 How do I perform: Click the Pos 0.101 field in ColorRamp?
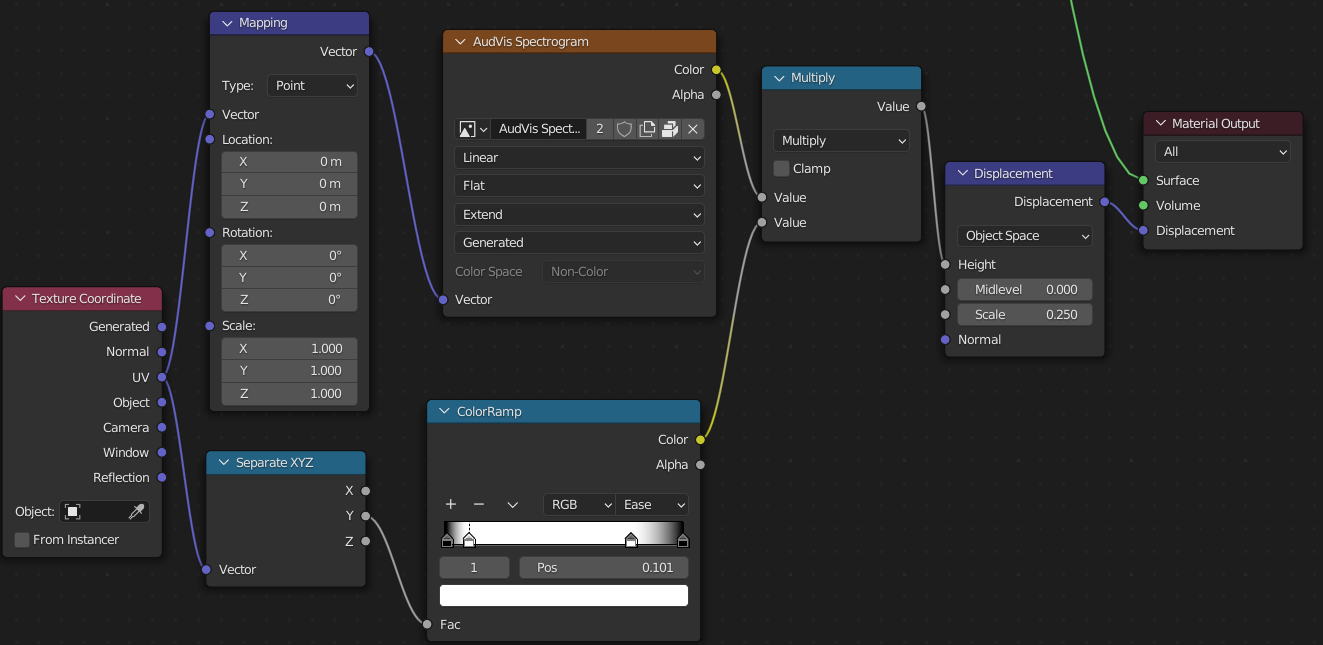(604, 568)
